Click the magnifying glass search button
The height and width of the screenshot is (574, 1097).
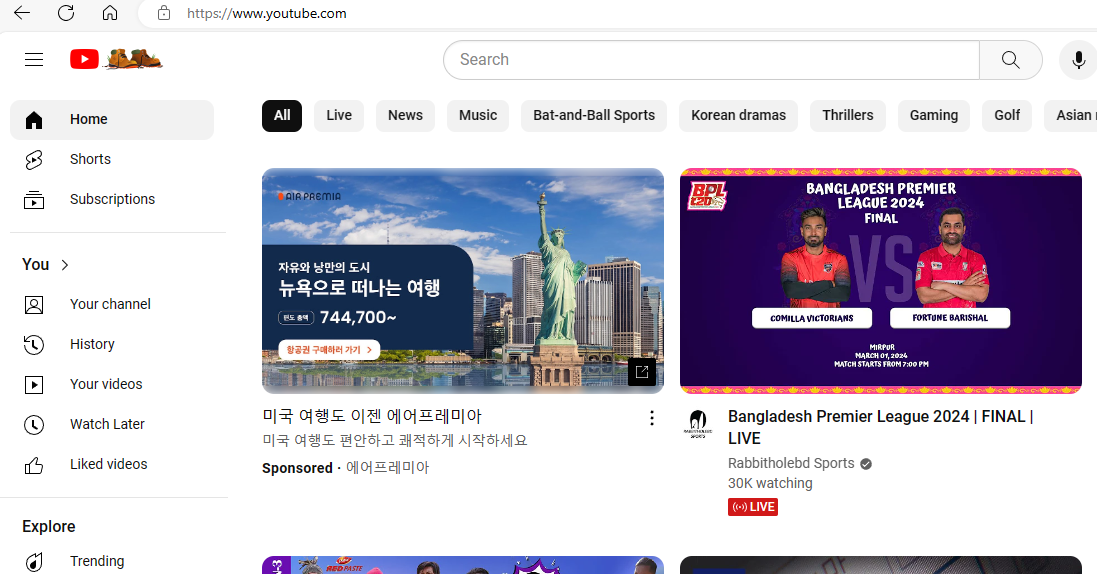coord(1010,60)
